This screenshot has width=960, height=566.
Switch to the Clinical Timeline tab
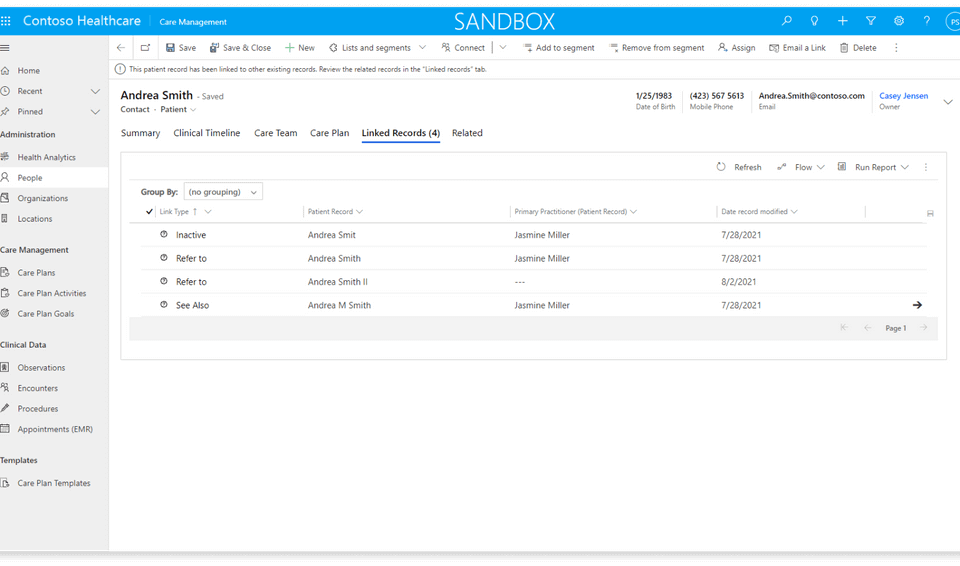(206, 133)
